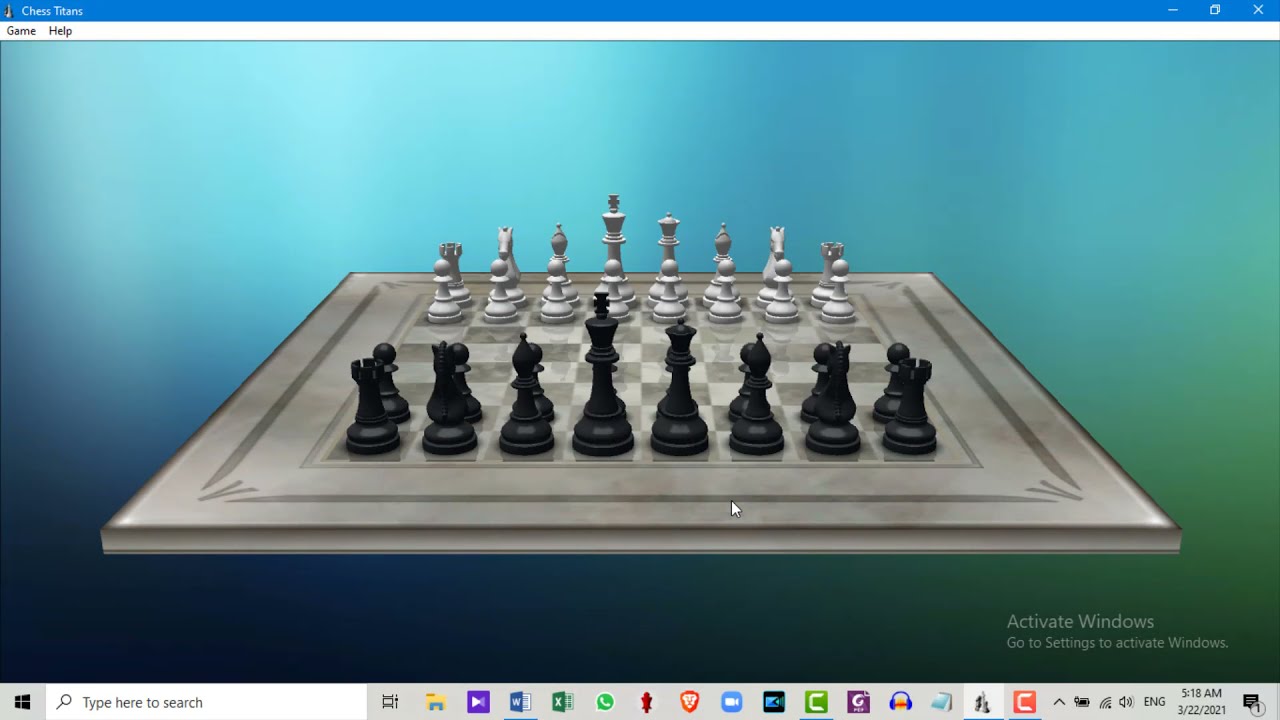This screenshot has width=1280, height=720.
Task: Click the taskbar search box
Action: [x=207, y=702]
